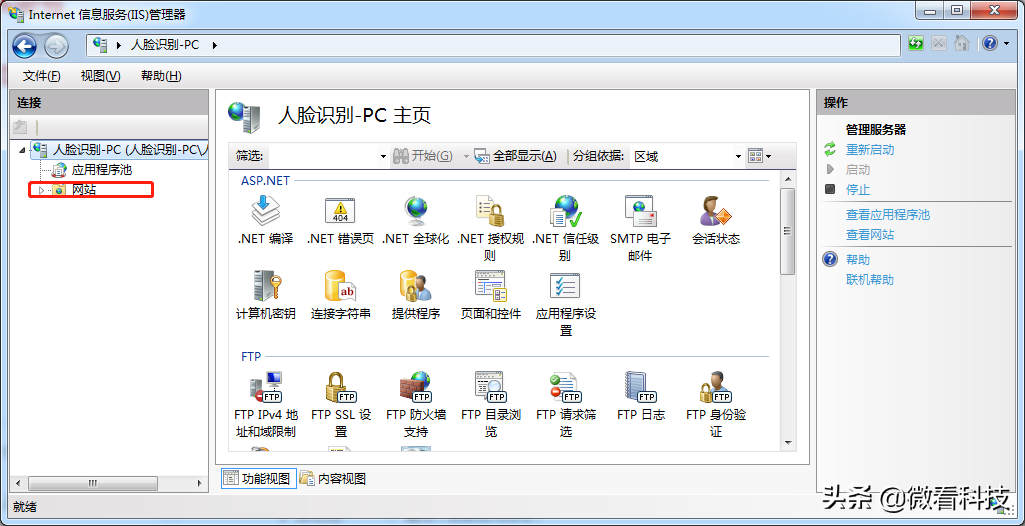
Task: Open the 文件(F) menu
Action: pyautogui.click(x=42, y=76)
